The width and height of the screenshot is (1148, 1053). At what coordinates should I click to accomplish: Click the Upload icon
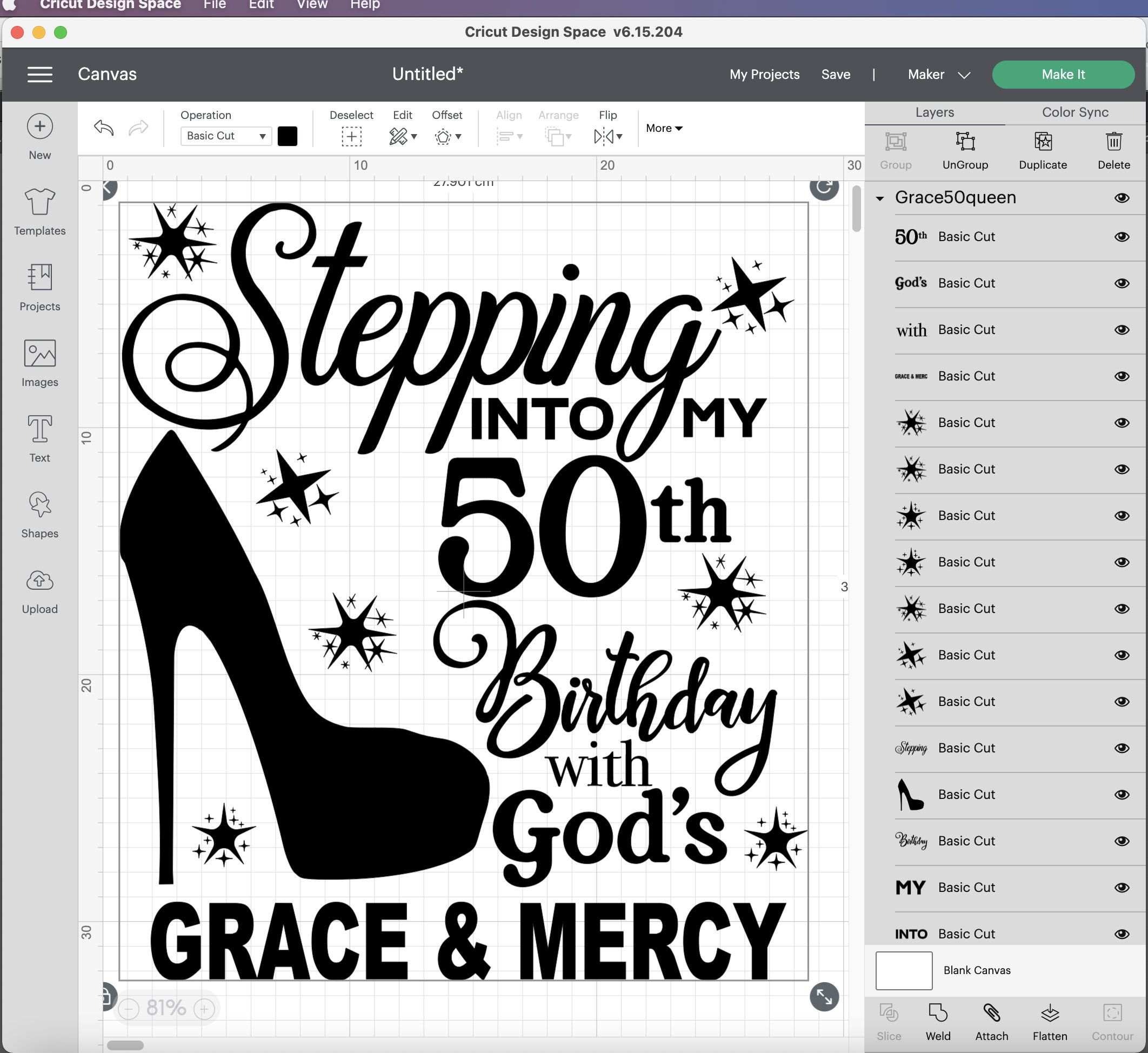pos(39,590)
